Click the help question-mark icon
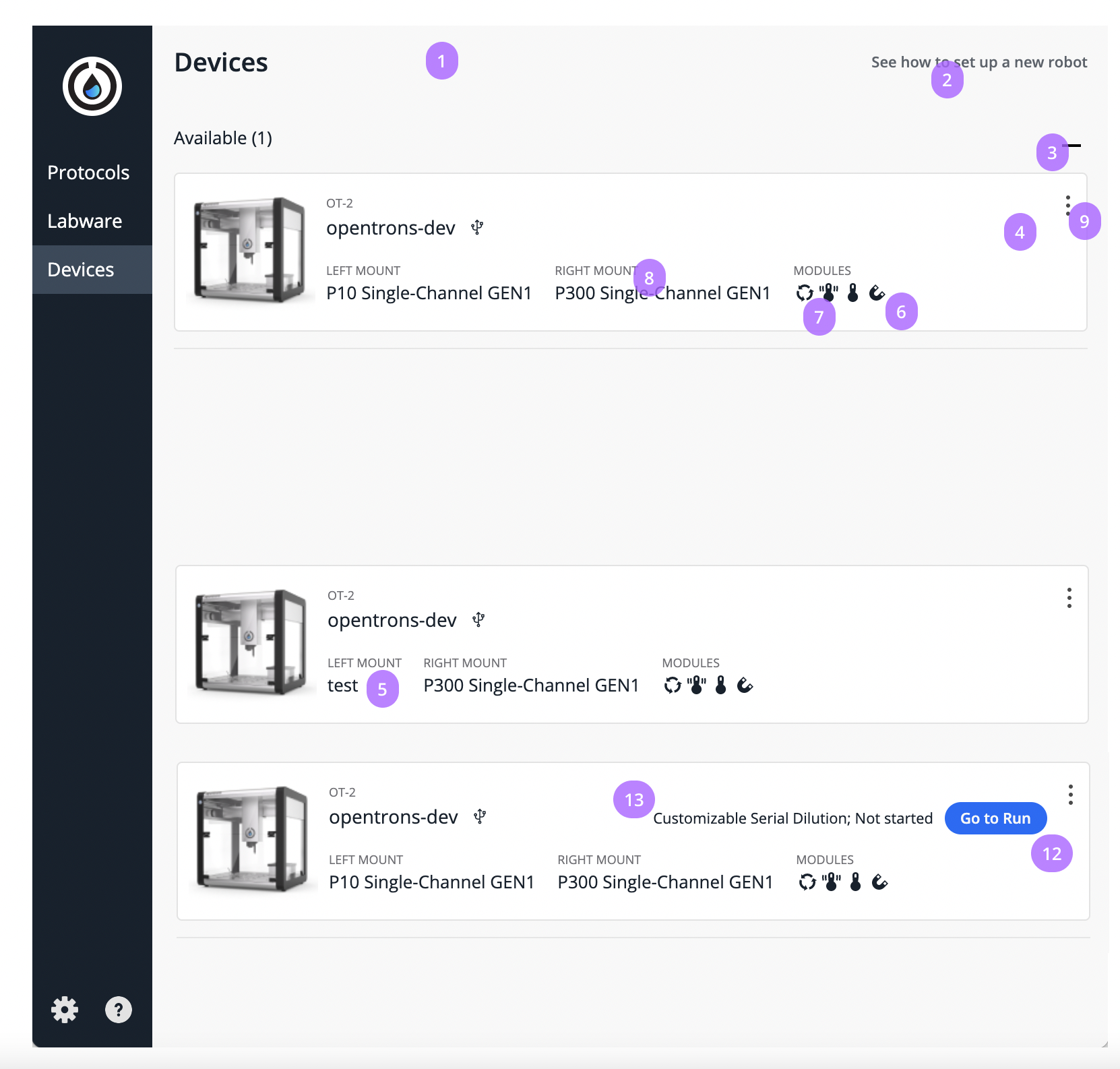The width and height of the screenshot is (1120, 1069). pyautogui.click(x=119, y=1010)
